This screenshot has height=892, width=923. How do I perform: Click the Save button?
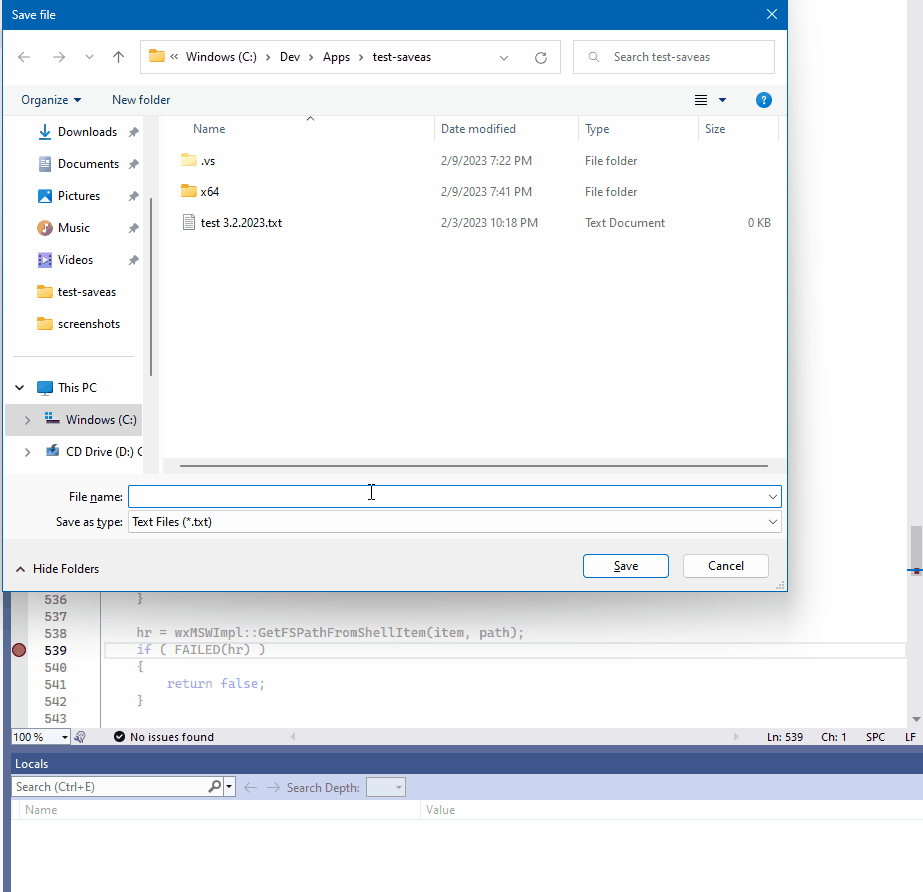(x=625, y=565)
